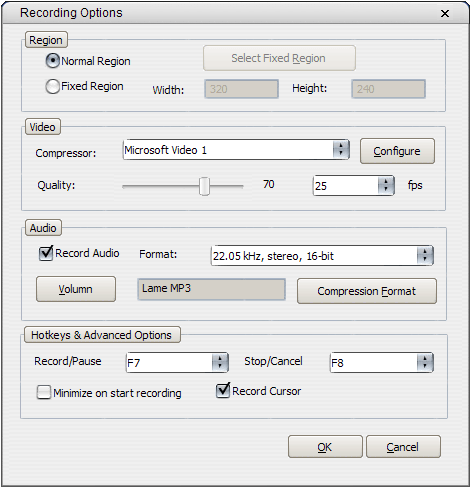Expand the audio Format dropdown

point(322,256)
